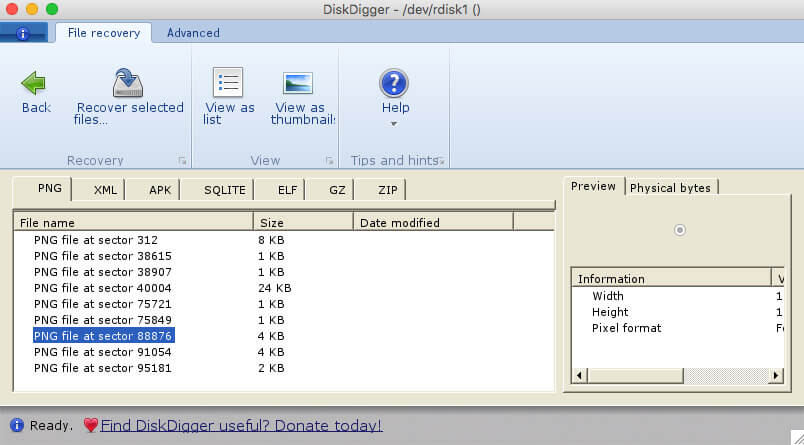Click Recover selected files drive icon
The image size is (804, 445).
[128, 83]
